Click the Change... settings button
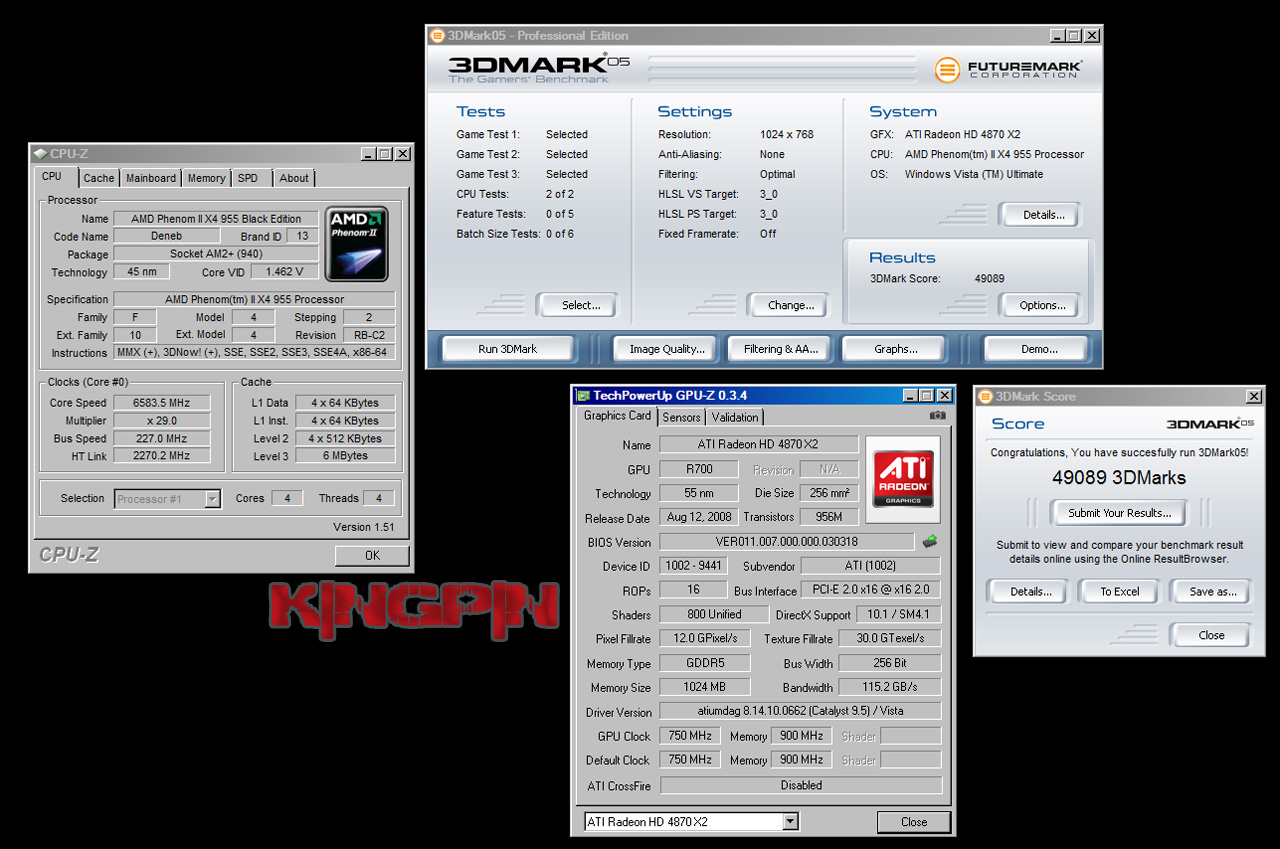This screenshot has height=849, width=1280. [790, 305]
